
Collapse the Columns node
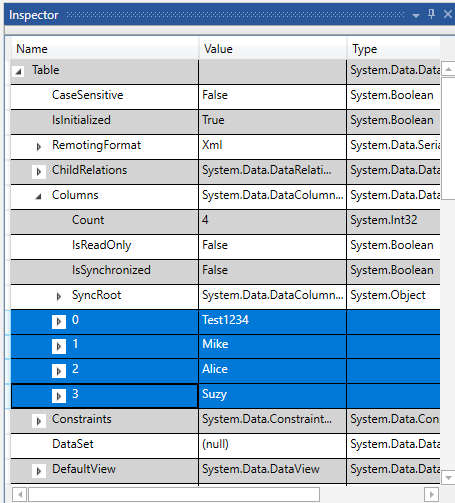pyautogui.click(x=39, y=196)
